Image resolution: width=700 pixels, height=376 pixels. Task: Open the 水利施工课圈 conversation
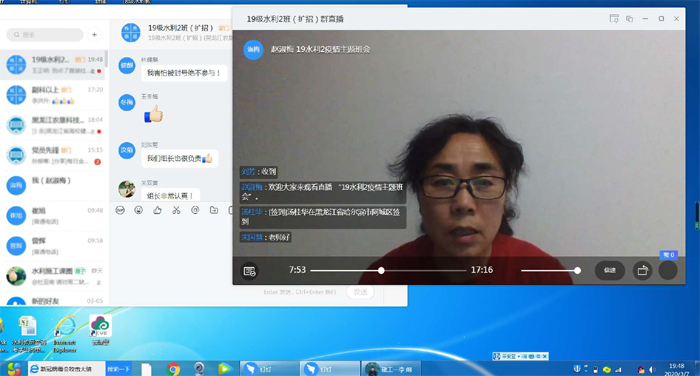(53, 276)
